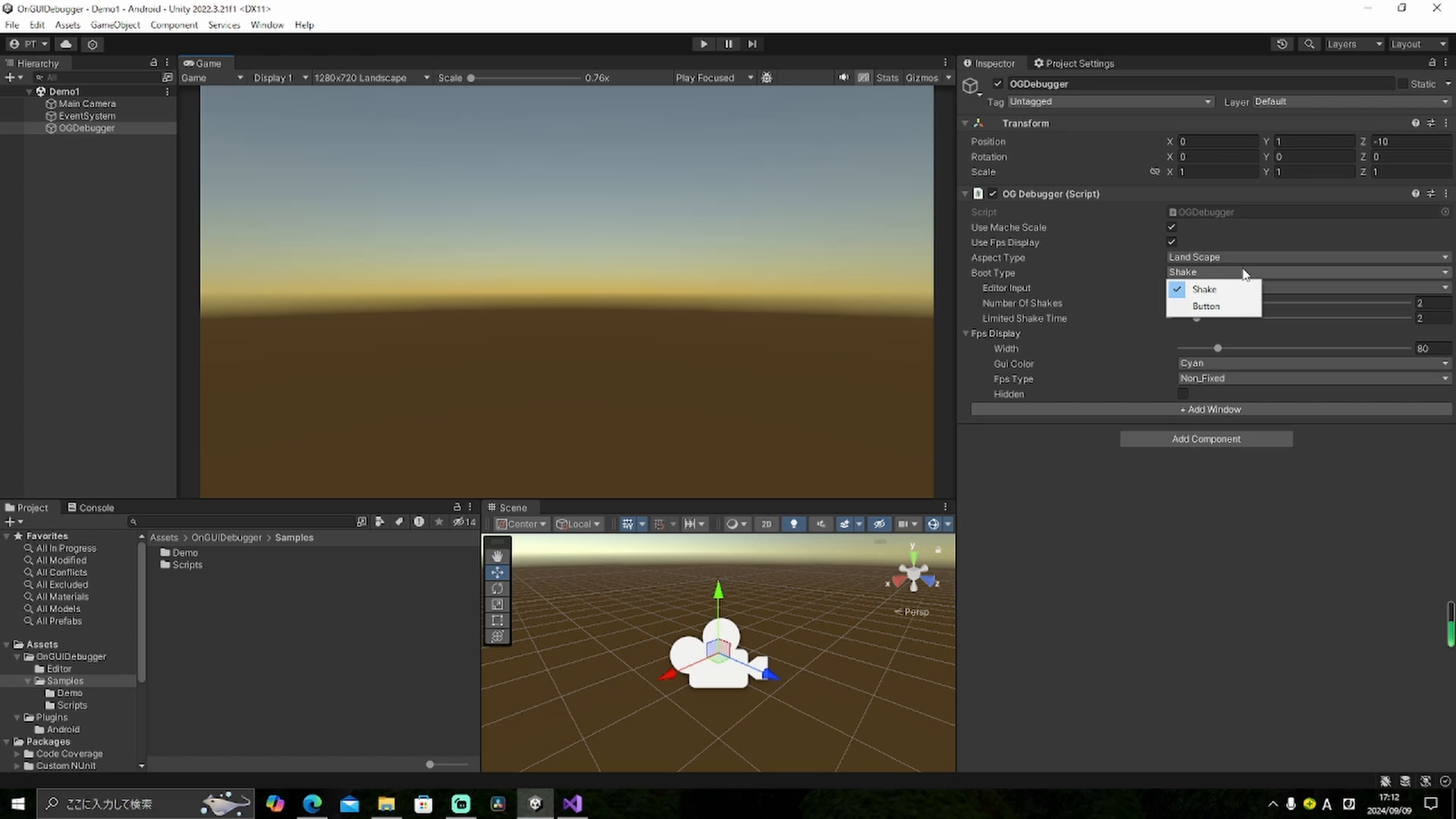
Task: Open the GameObject menu
Action: point(115,25)
